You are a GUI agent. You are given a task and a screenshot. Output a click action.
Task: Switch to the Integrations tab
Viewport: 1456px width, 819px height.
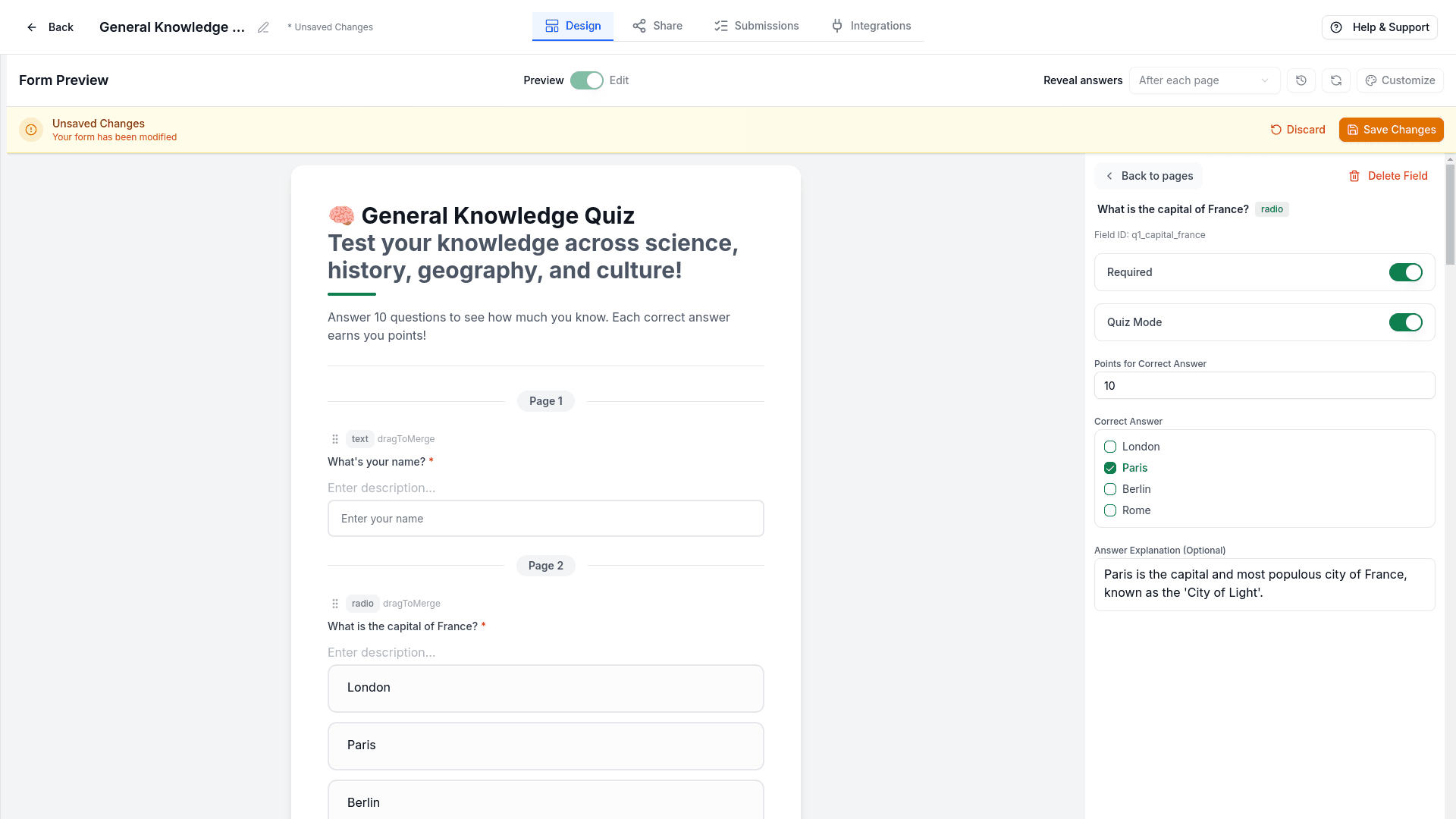pyautogui.click(x=871, y=26)
